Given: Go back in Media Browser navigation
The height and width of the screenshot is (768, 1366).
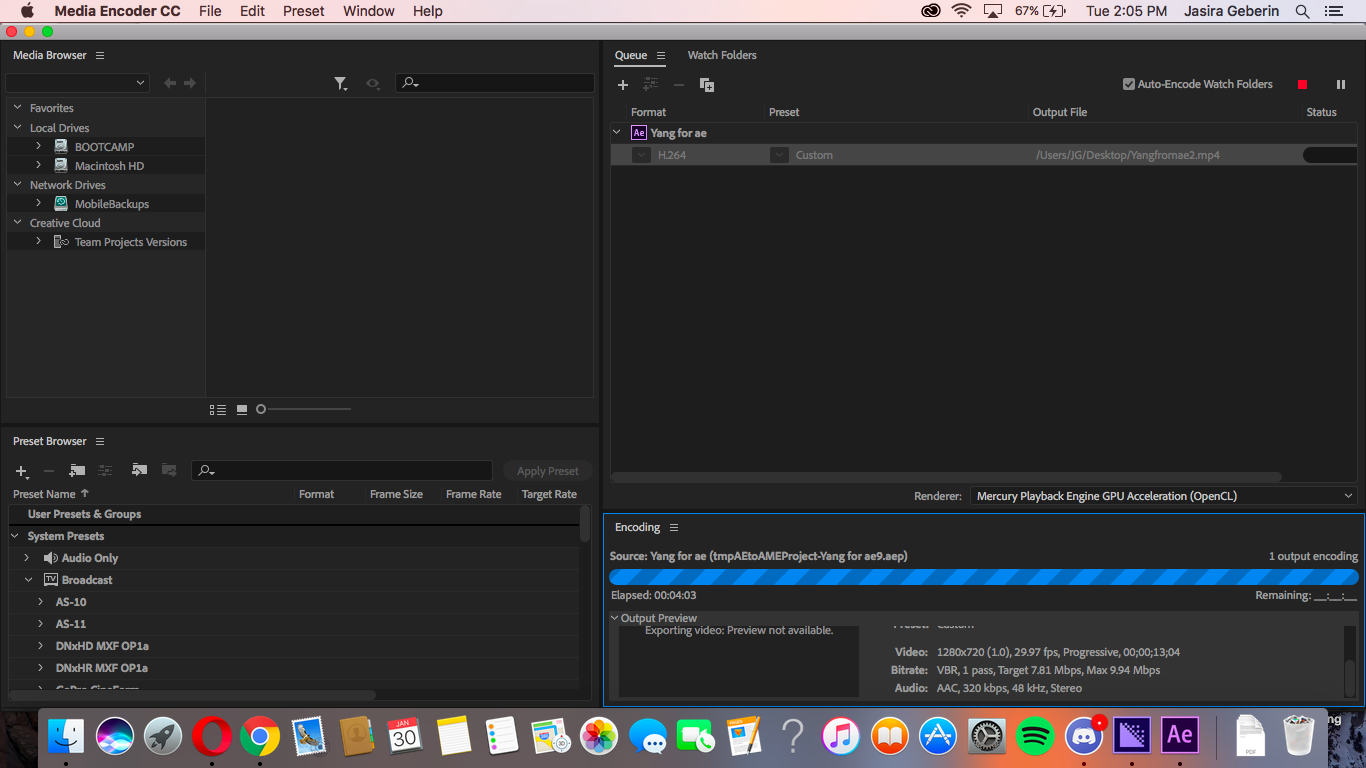Looking at the screenshot, I should click(x=170, y=83).
